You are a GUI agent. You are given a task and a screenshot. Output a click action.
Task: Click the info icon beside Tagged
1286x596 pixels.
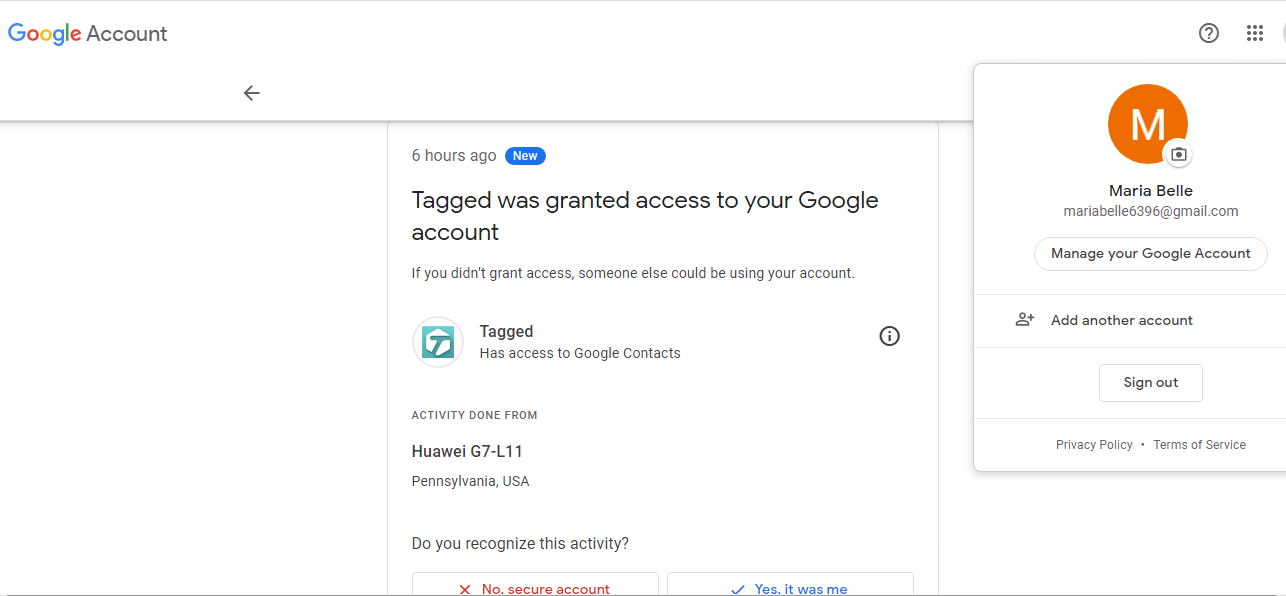click(889, 336)
